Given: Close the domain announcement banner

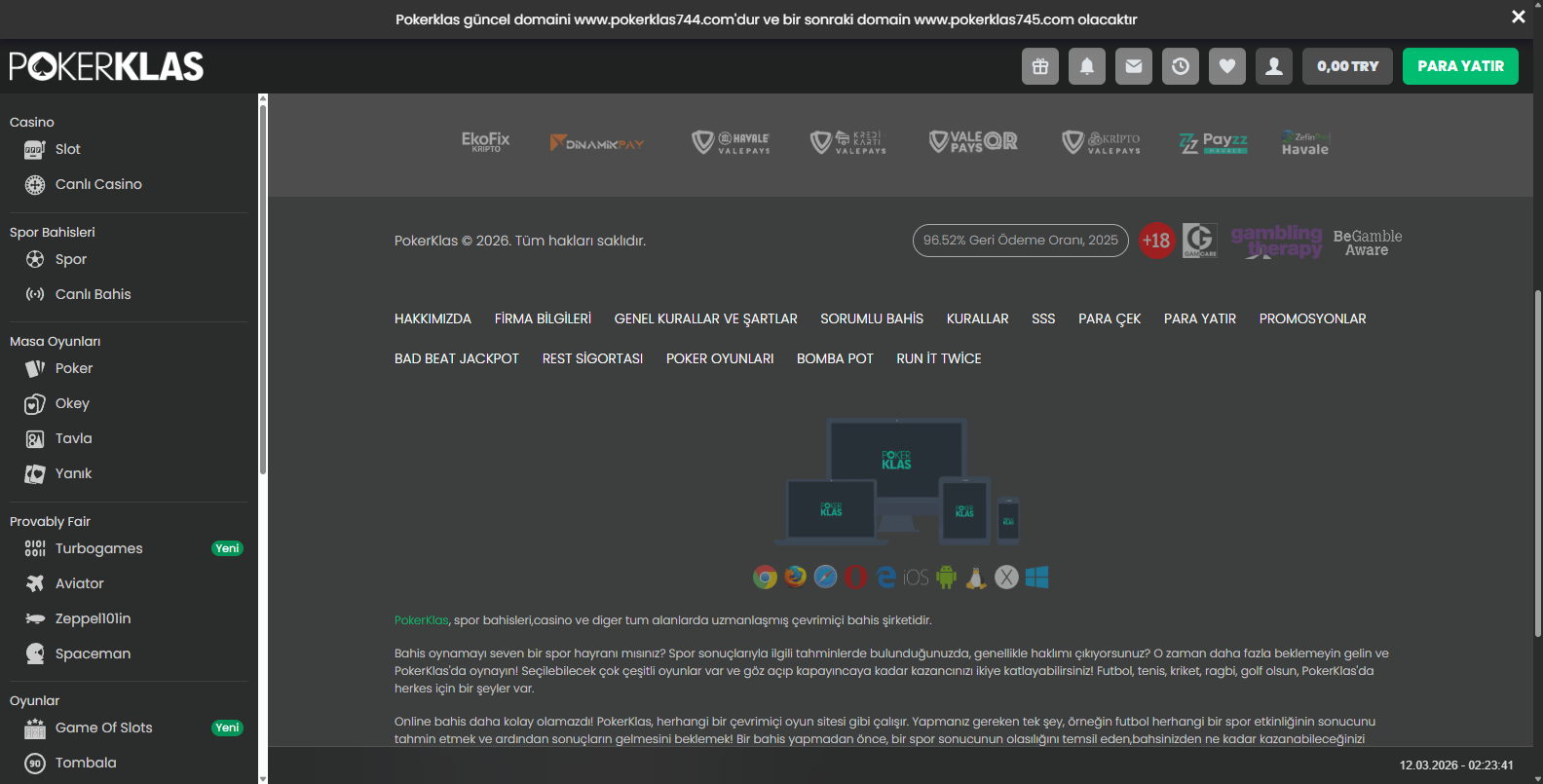Looking at the screenshot, I should [1518, 17].
